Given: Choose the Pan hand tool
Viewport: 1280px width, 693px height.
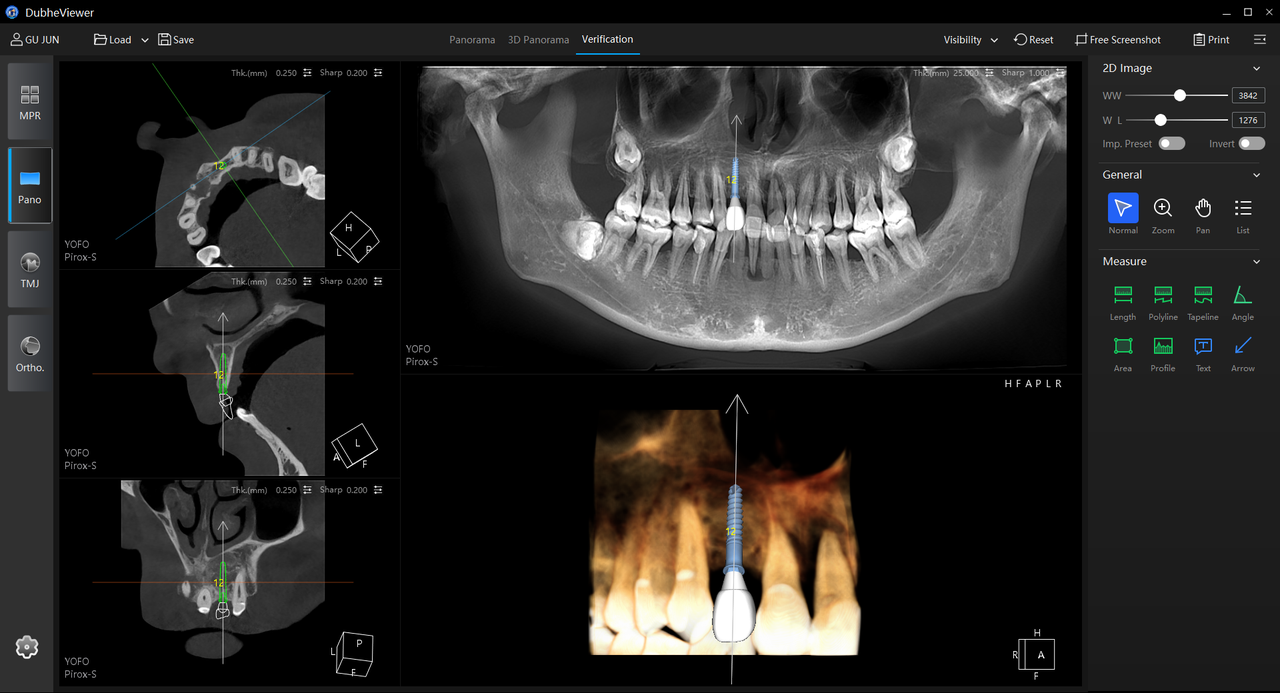Looking at the screenshot, I should [1203, 208].
